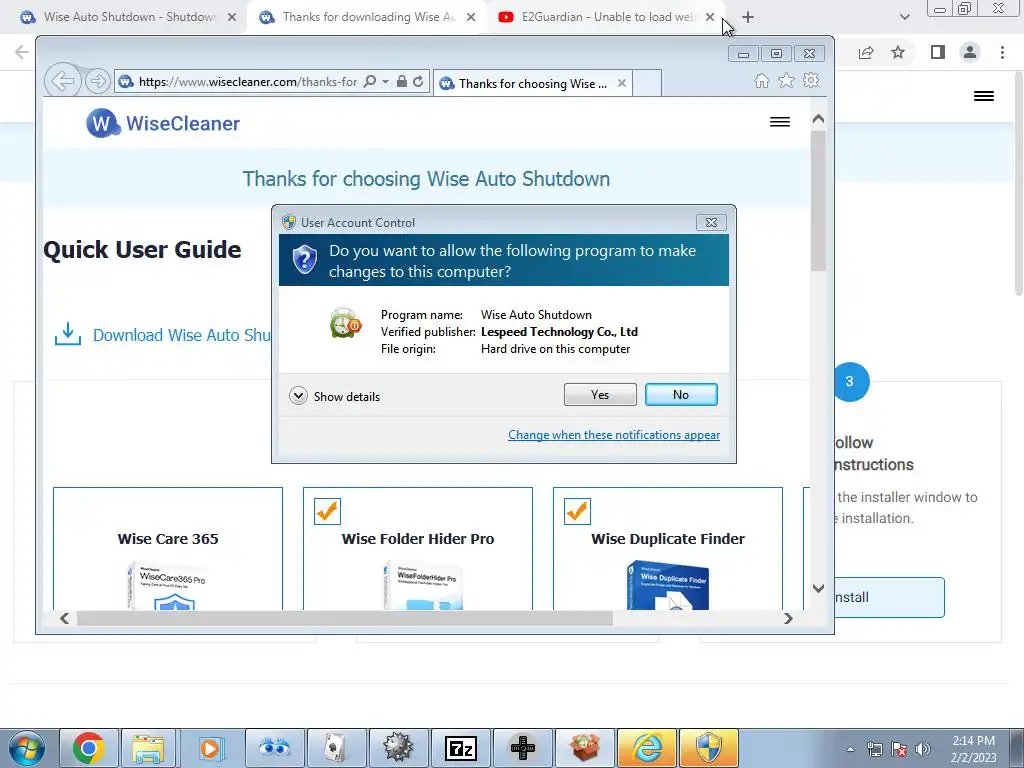Open Change when these notifications appear link

click(x=614, y=435)
